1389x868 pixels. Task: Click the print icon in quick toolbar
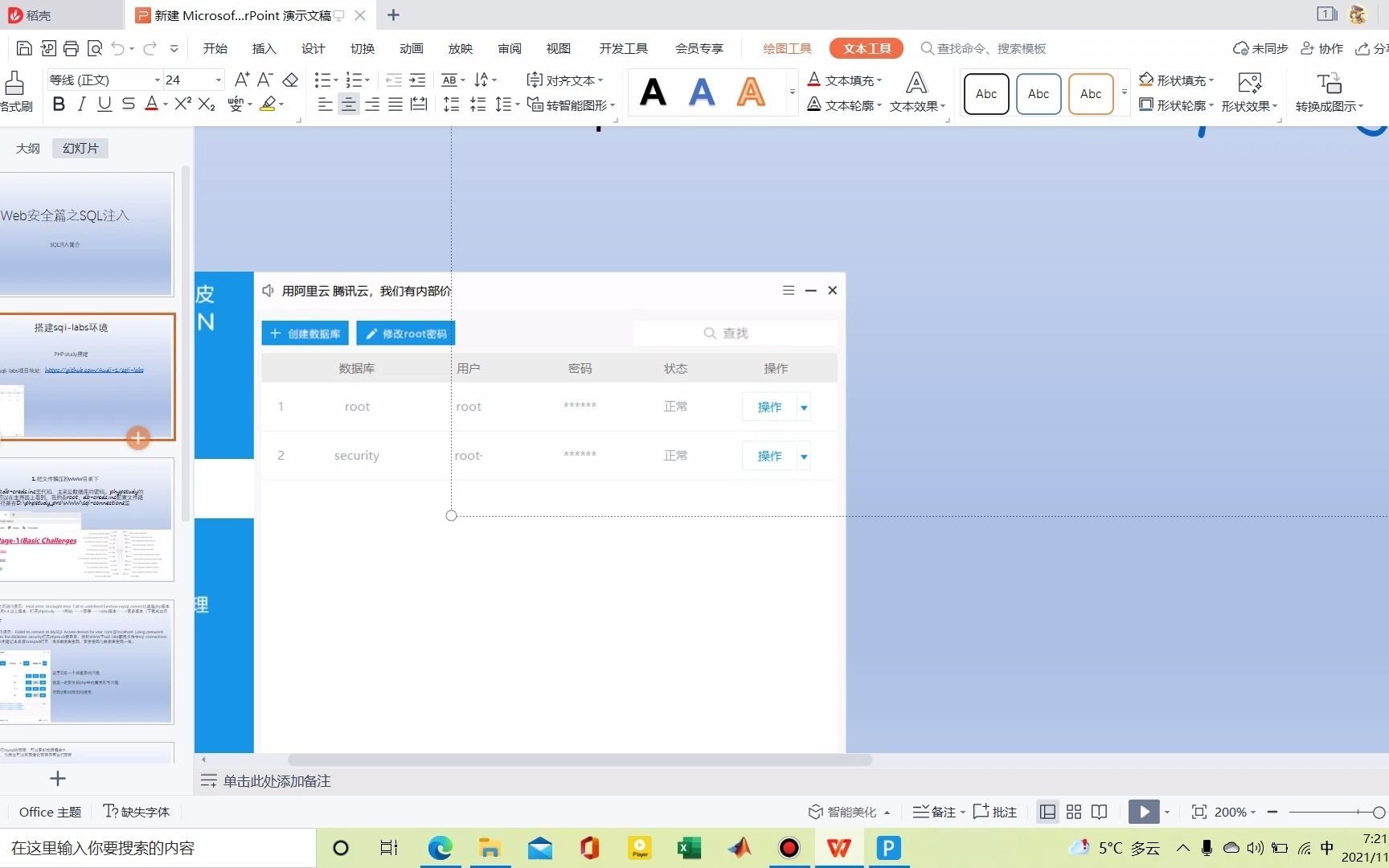(71, 48)
